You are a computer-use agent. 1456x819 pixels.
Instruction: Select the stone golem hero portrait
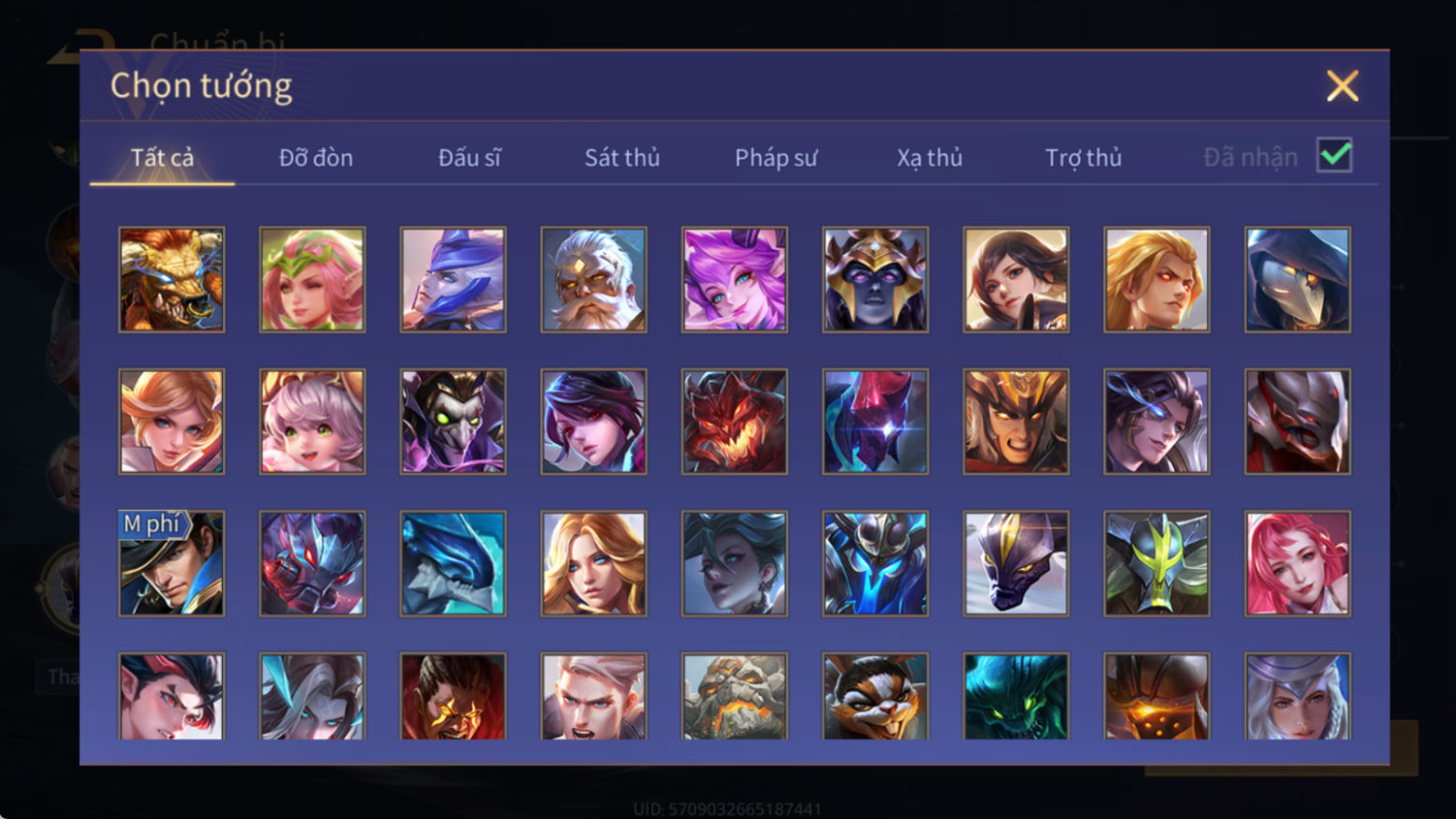[x=735, y=696]
